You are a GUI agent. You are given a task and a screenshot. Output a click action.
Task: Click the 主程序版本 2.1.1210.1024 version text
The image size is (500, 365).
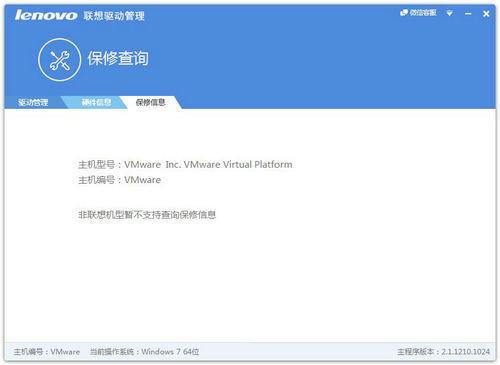(x=443, y=352)
